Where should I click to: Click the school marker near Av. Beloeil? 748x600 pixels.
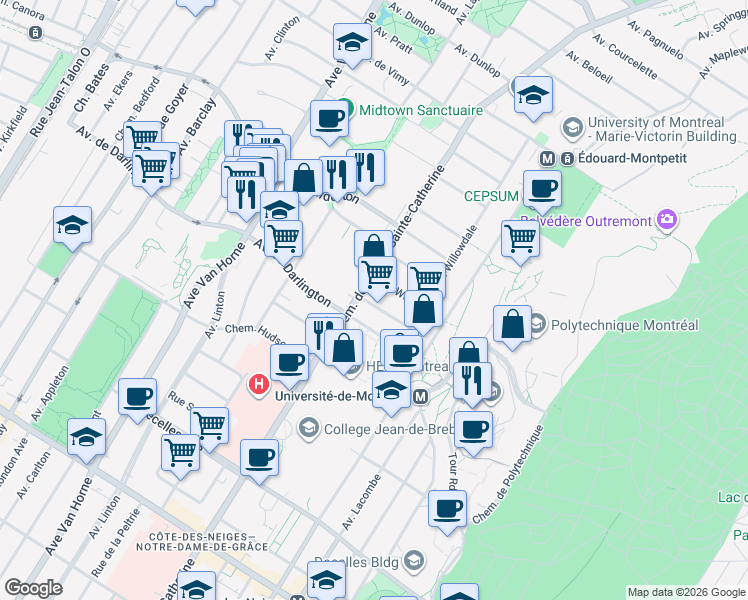(533, 95)
